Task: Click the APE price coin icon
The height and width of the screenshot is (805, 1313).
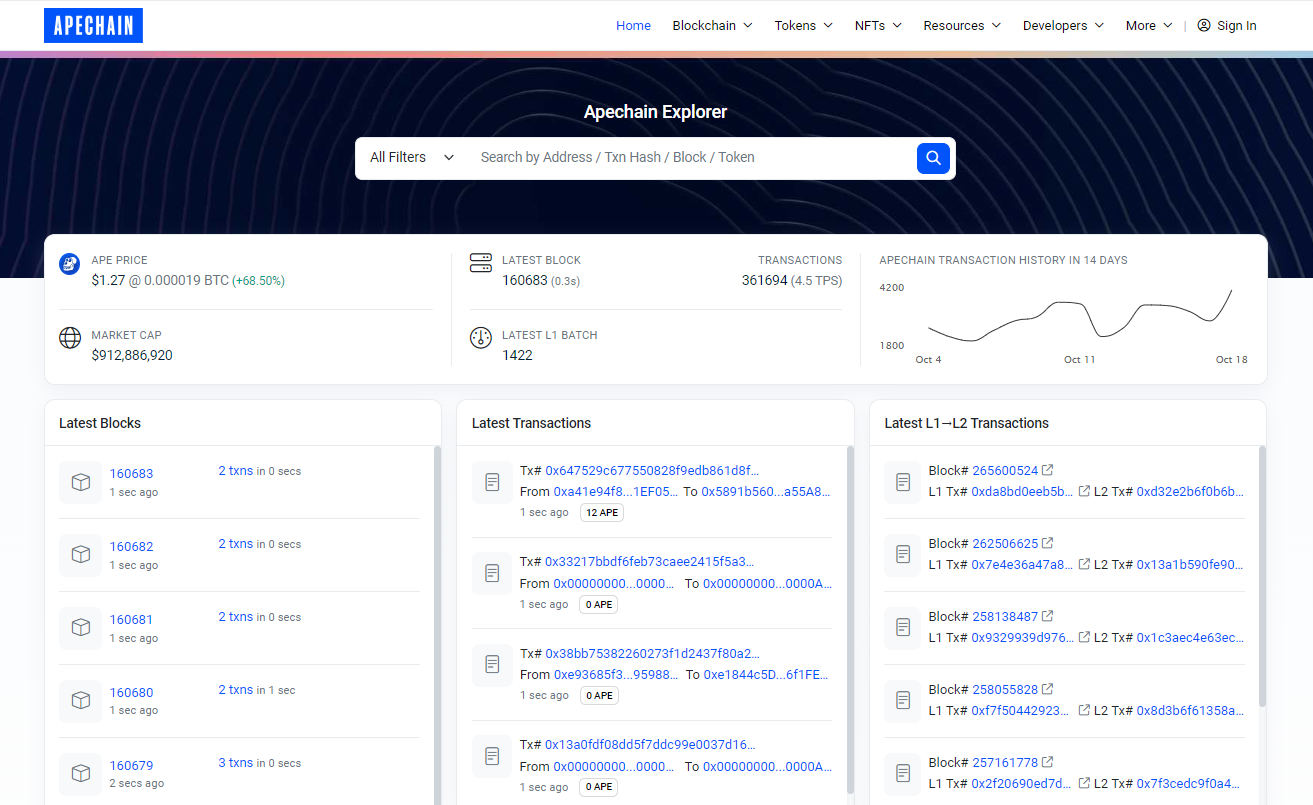Action: [x=70, y=265]
